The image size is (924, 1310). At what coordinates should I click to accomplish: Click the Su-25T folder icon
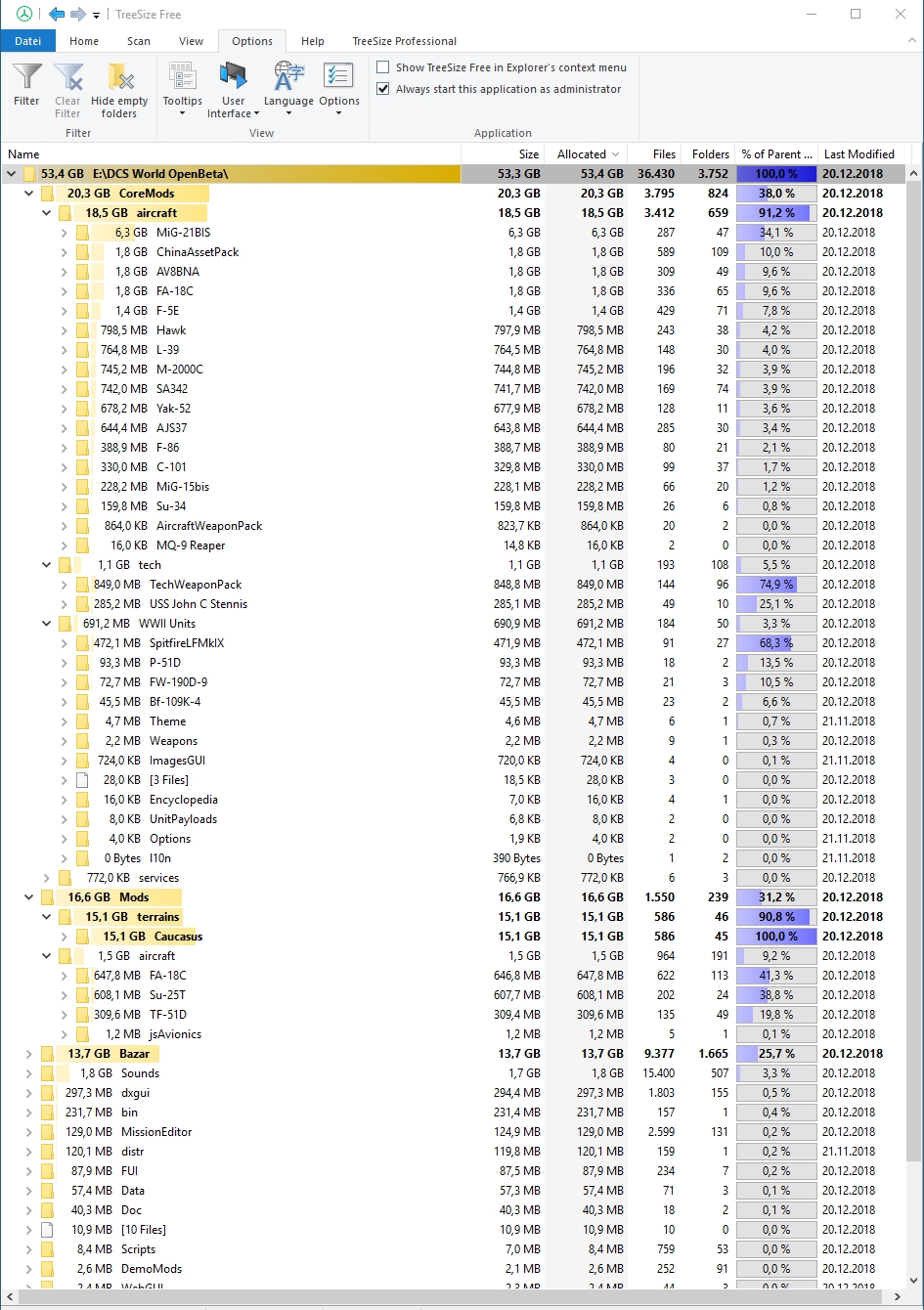point(82,995)
